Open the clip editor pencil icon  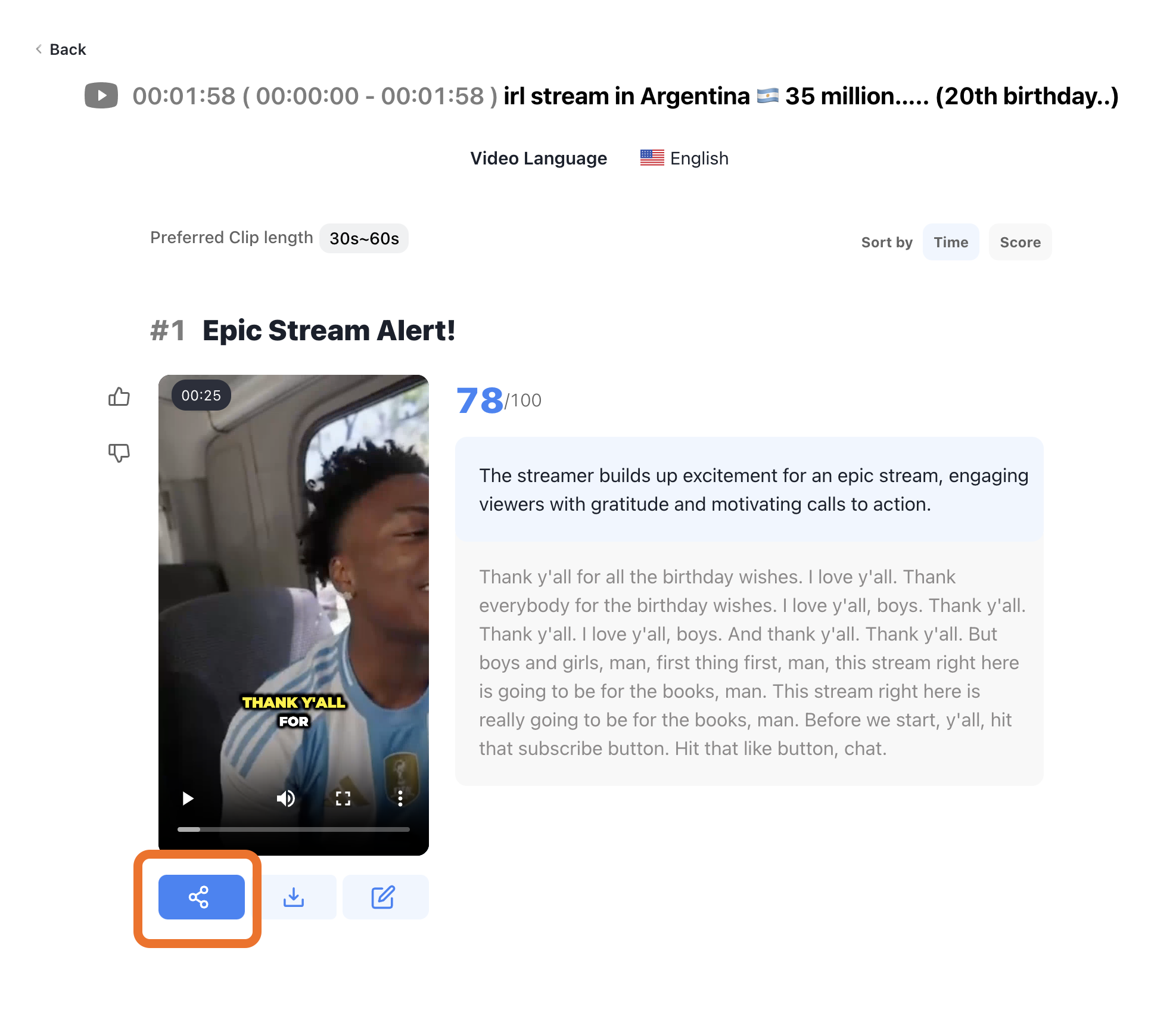[x=385, y=897]
